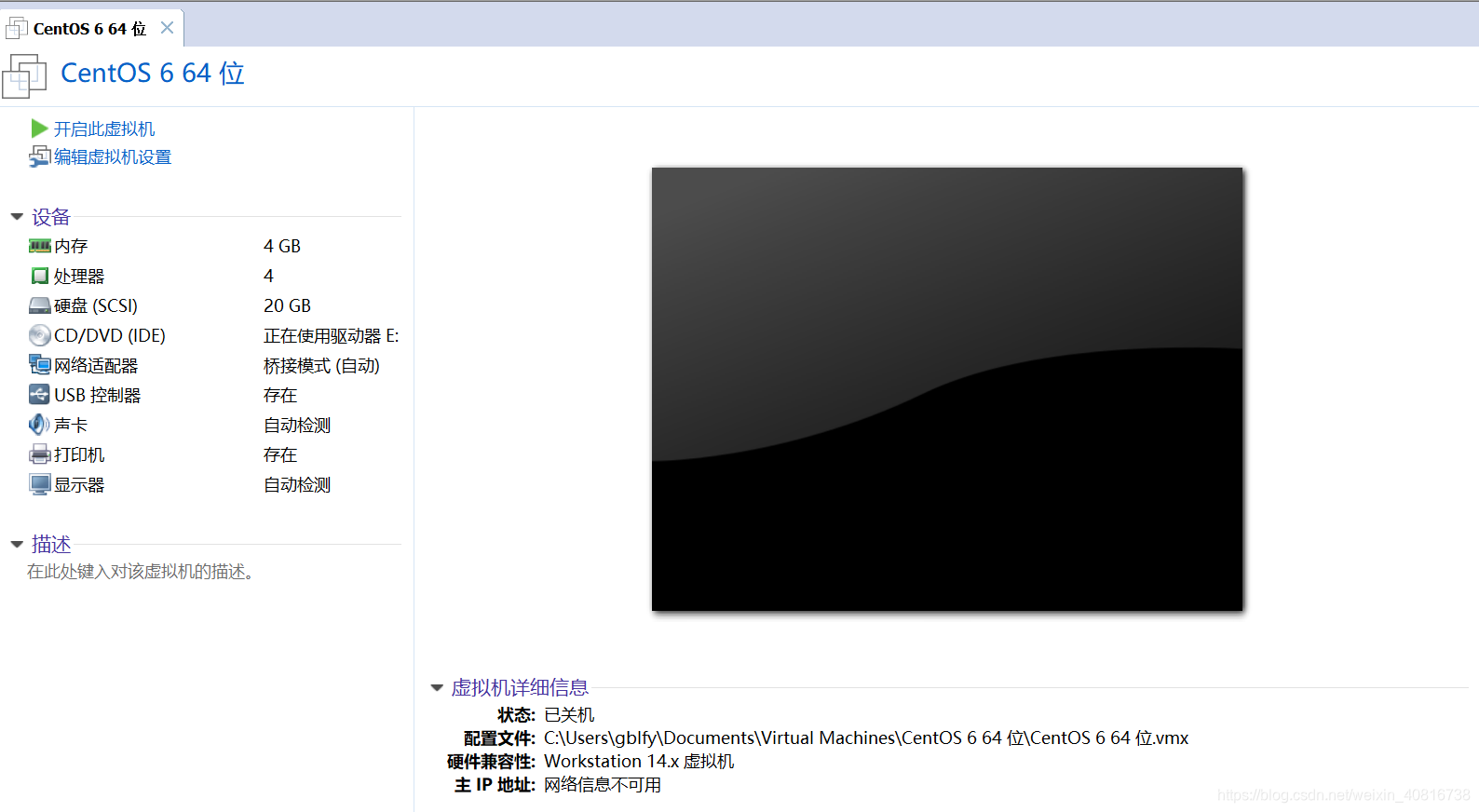Click the 显示器 row's 自动检测 value
Viewport: 1479px width, 812px height.
tap(297, 485)
